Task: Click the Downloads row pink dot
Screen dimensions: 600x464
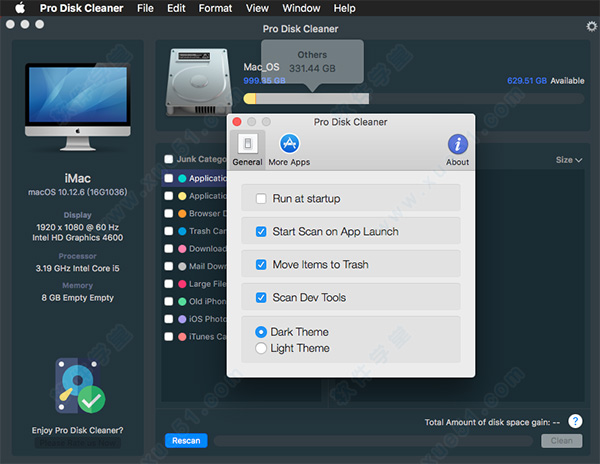Action: (x=182, y=249)
